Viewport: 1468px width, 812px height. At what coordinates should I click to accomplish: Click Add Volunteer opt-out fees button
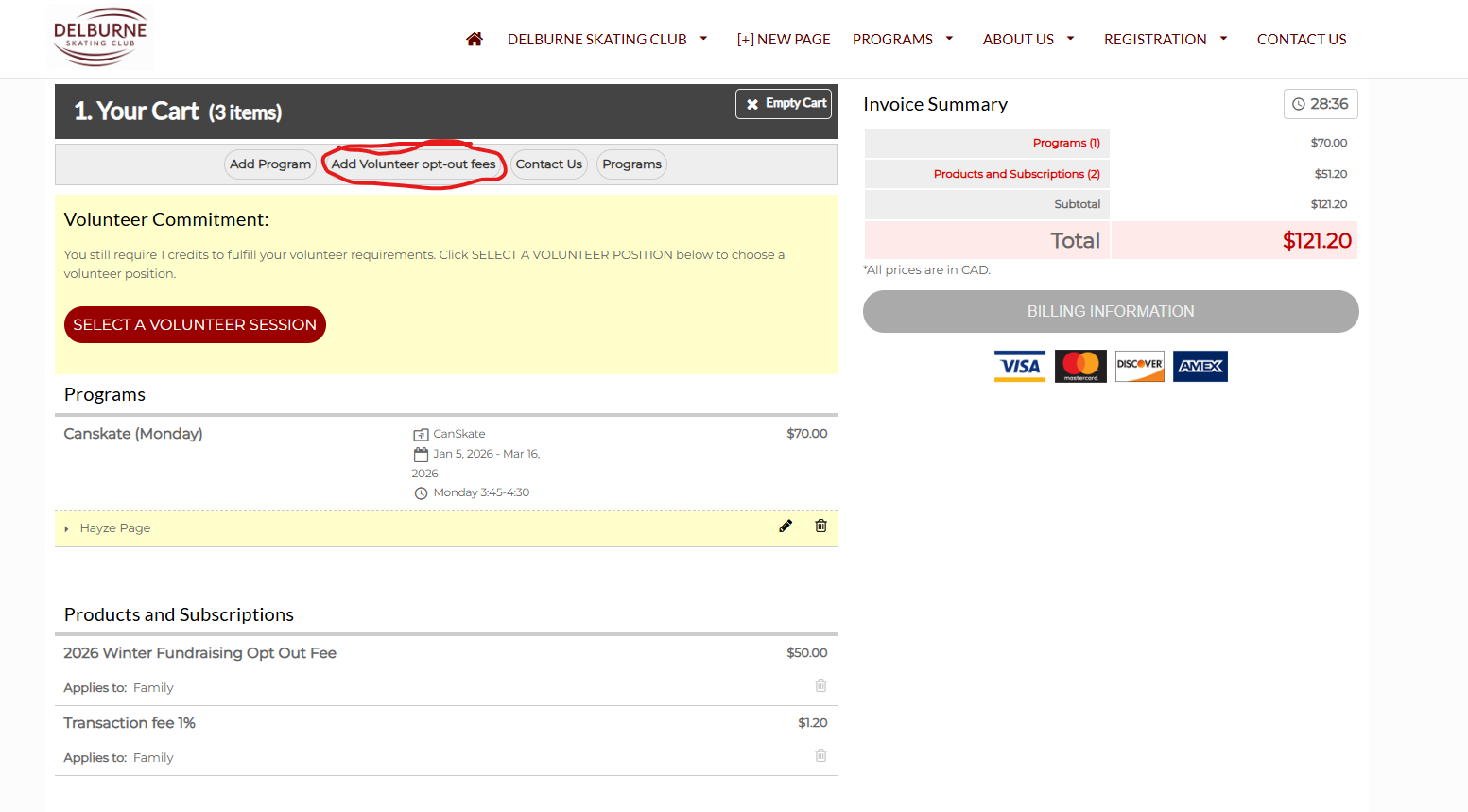pyautogui.click(x=413, y=164)
